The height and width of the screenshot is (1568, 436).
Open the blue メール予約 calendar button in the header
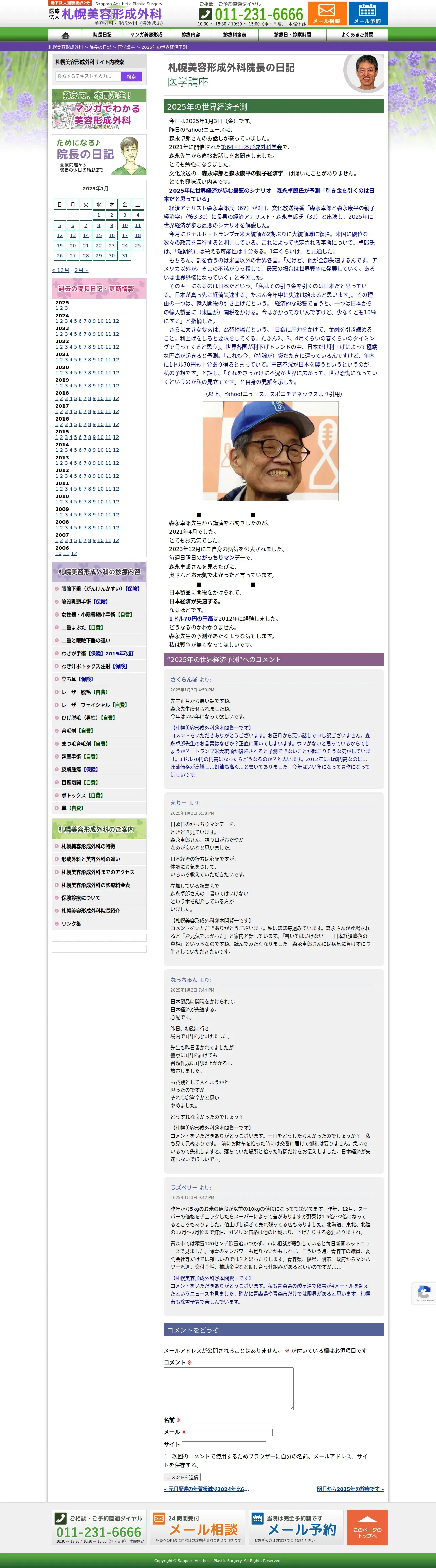click(367, 13)
